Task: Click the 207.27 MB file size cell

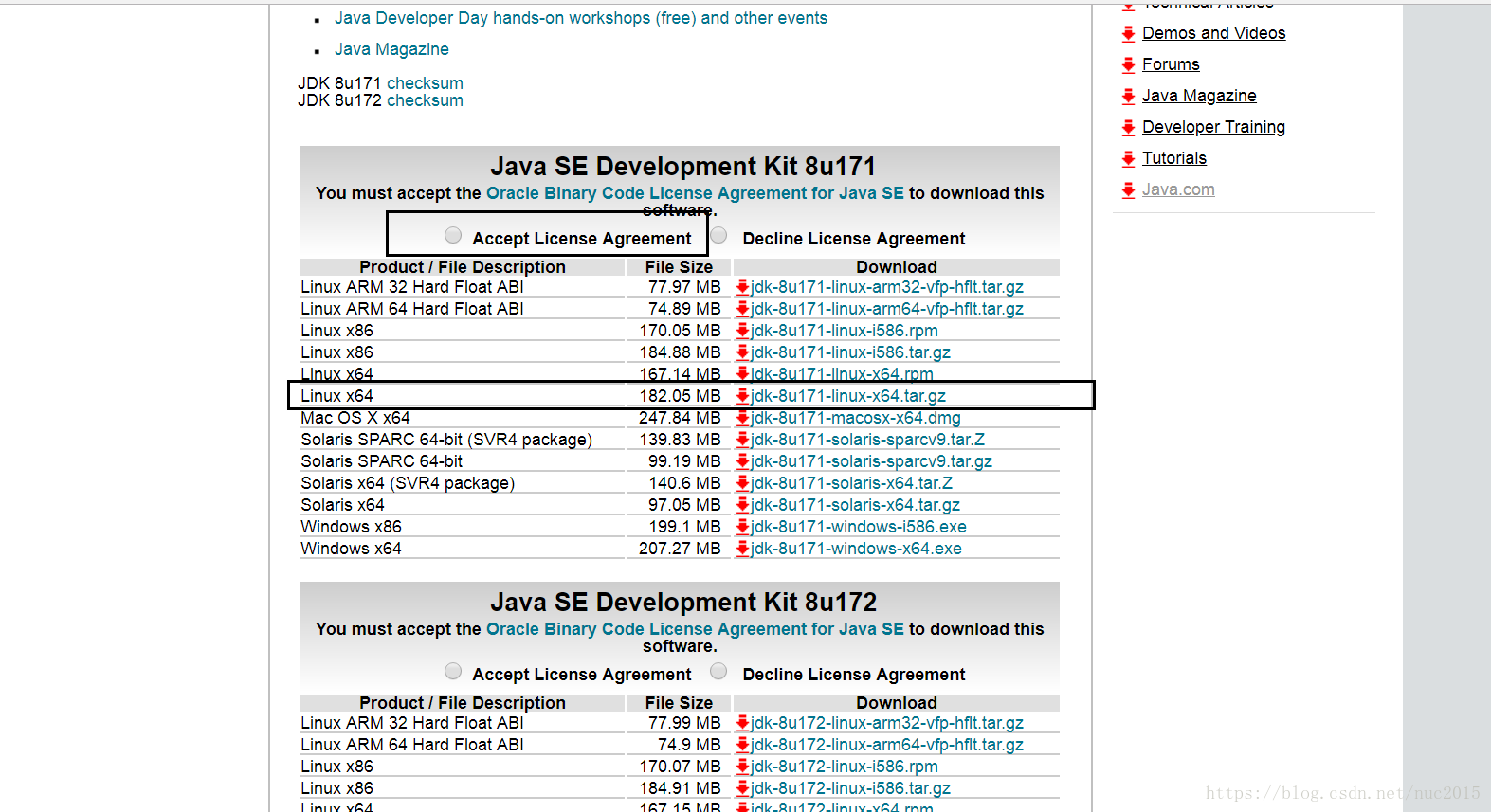Action: click(680, 549)
